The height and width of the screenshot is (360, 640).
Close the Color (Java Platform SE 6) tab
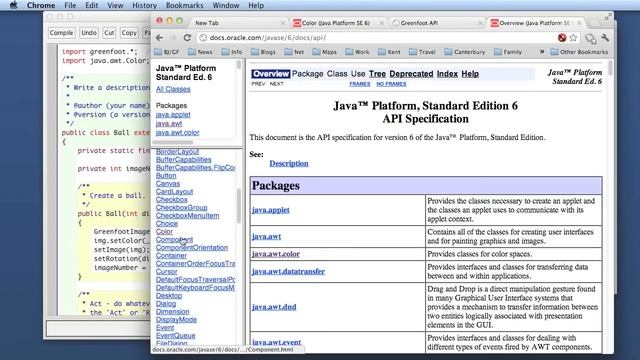382,23
